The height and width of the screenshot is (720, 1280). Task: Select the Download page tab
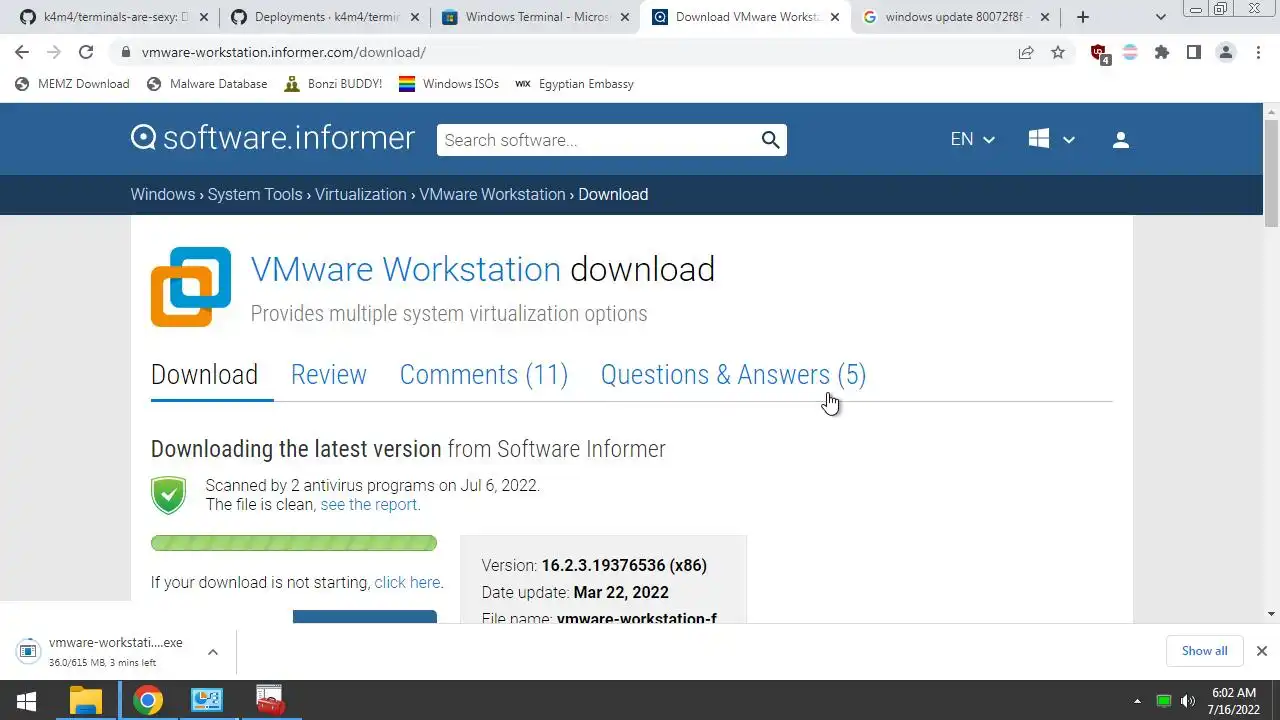click(x=204, y=375)
